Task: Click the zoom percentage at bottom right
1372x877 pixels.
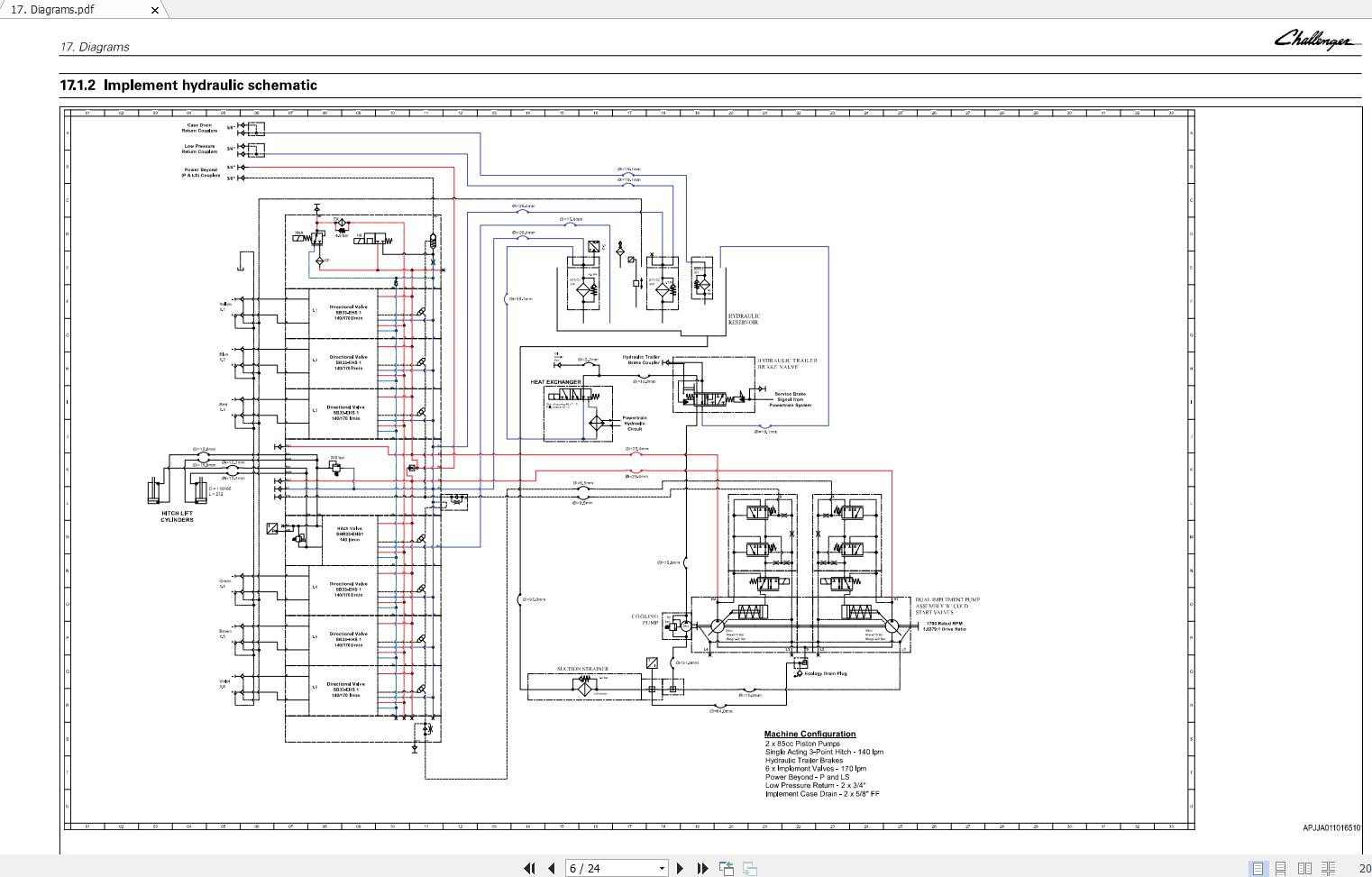Action: (1364, 868)
